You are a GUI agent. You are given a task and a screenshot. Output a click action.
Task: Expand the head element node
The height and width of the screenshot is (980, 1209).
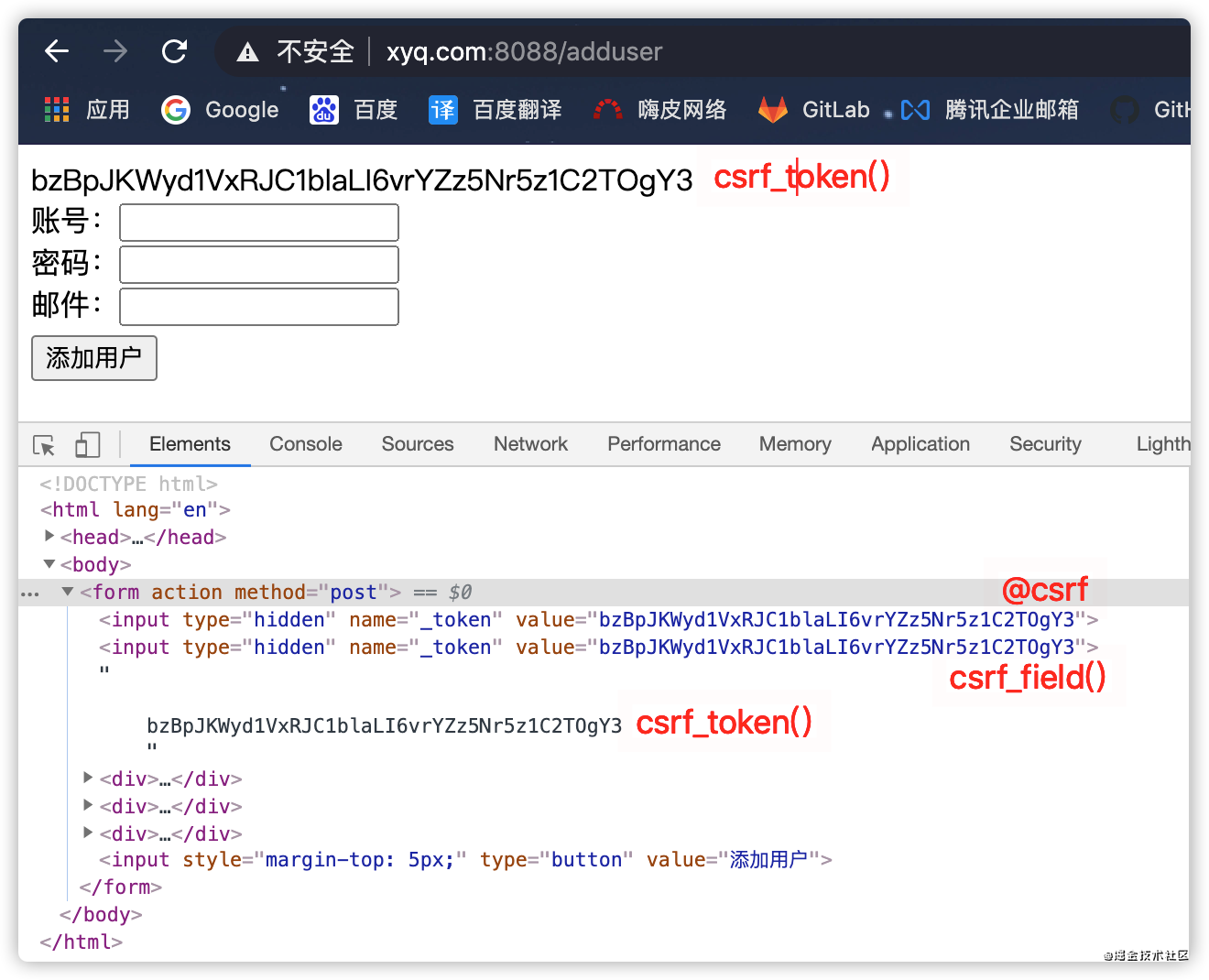click(x=49, y=536)
